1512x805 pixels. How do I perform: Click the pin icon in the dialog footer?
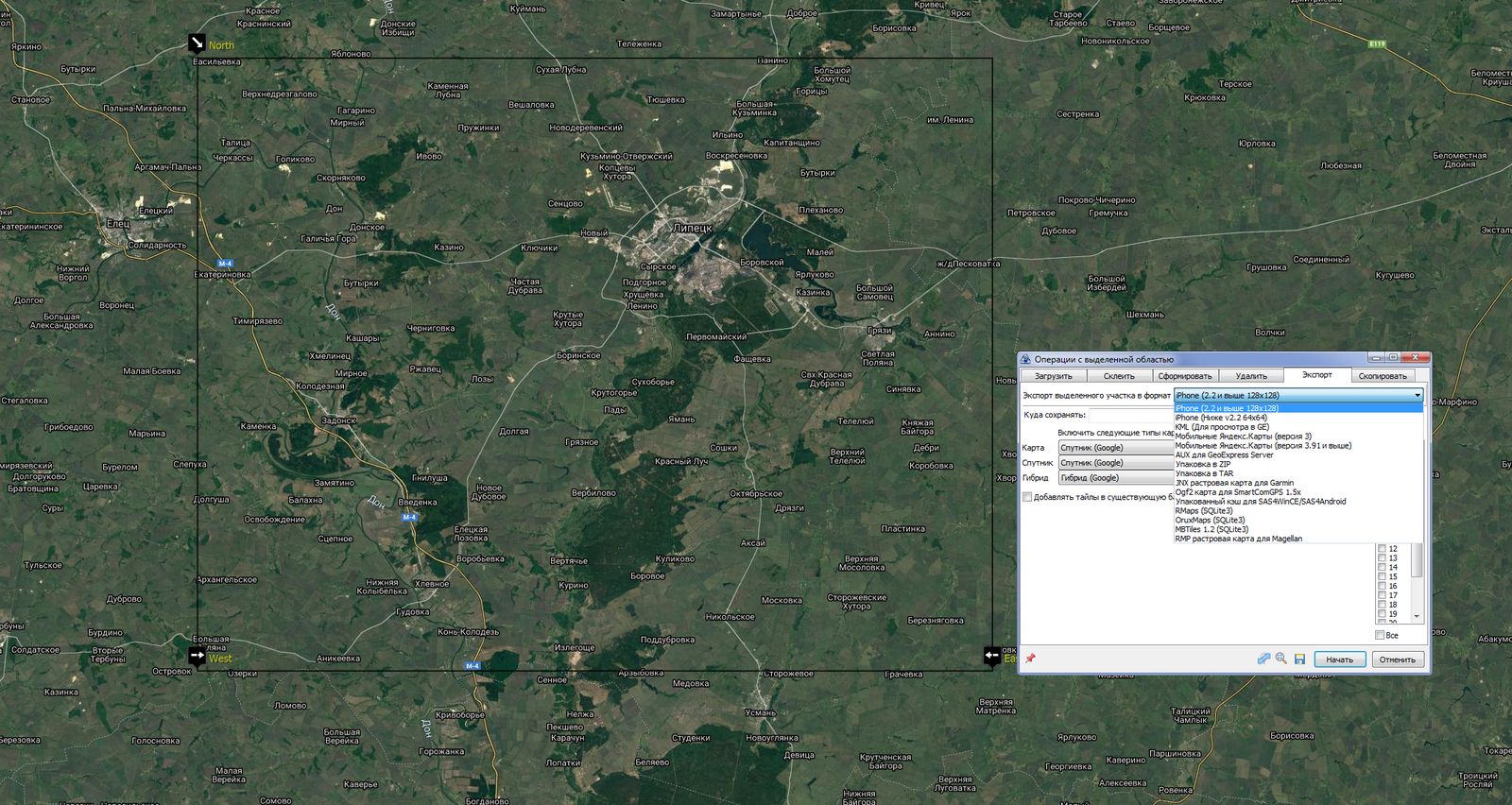click(1030, 659)
